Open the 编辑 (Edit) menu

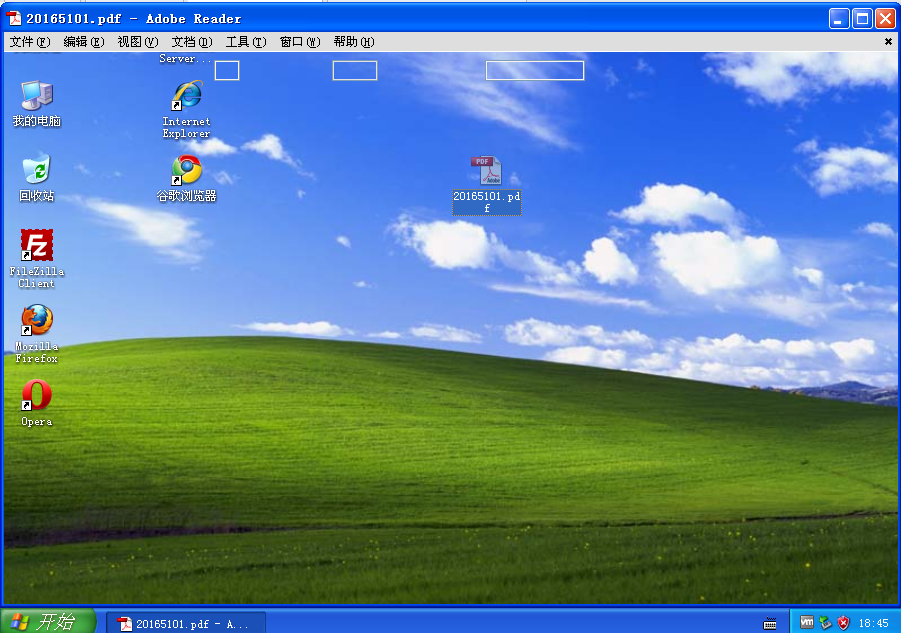pos(85,42)
